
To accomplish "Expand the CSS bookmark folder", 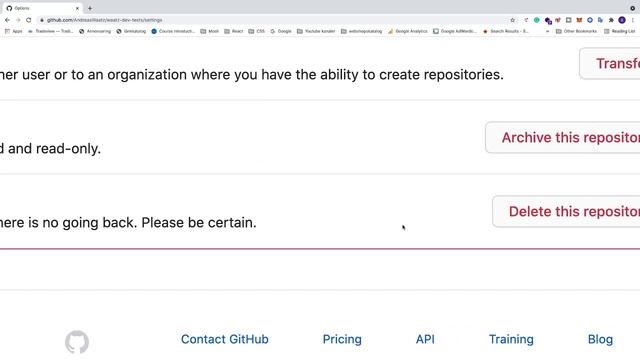I will 257,31.
